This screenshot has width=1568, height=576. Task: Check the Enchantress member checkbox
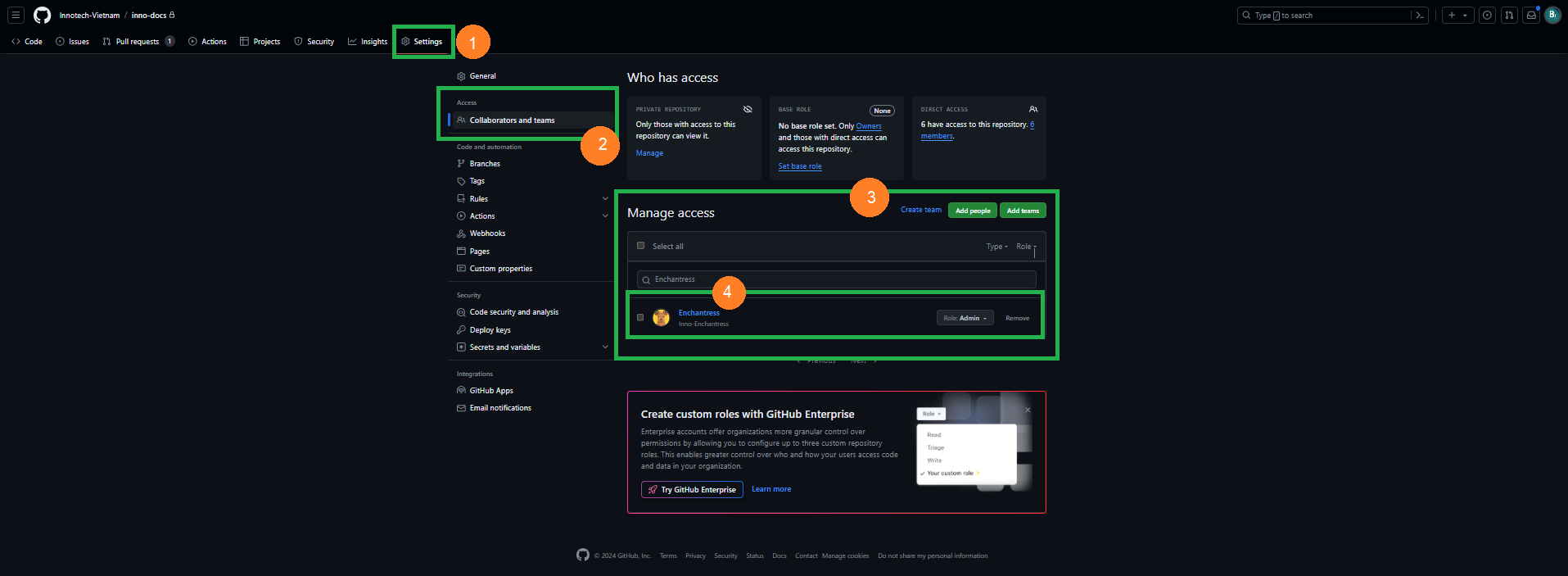(x=640, y=317)
